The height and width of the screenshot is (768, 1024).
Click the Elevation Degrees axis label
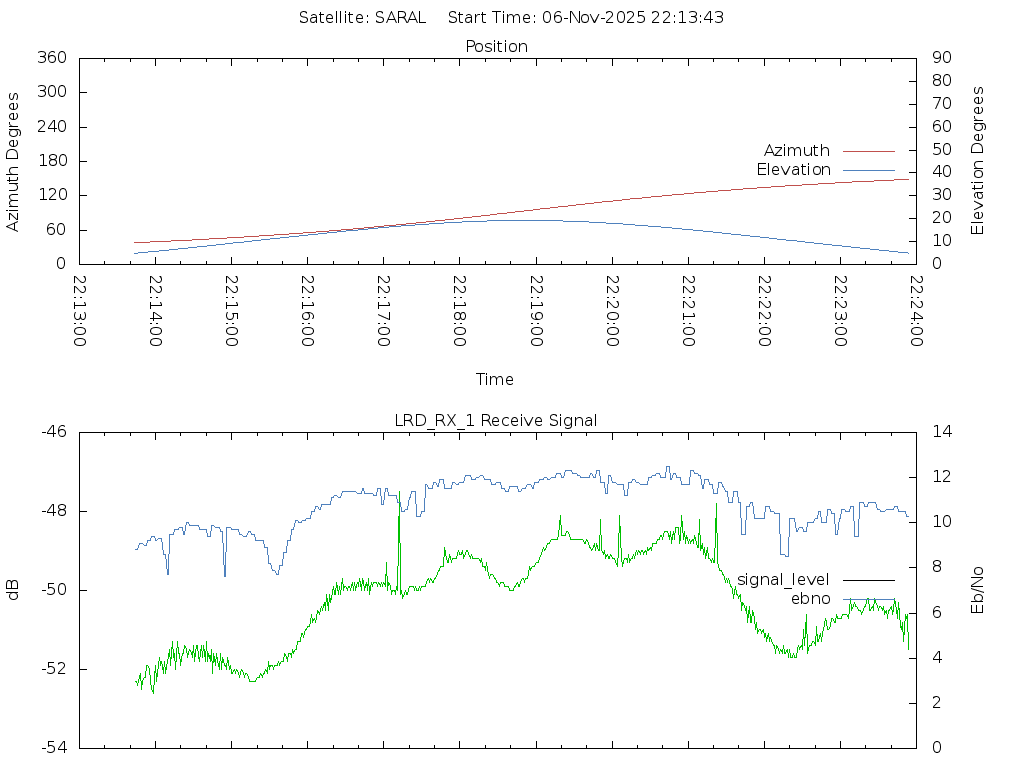978,161
